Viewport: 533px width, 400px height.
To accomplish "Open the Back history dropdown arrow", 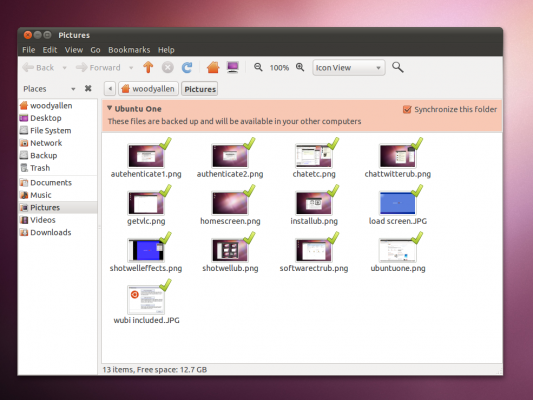I will pyautogui.click(x=64, y=68).
